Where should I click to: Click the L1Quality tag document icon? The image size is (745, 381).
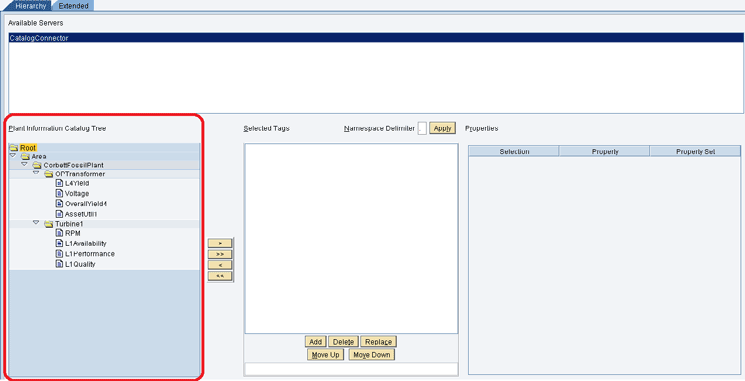[x=59, y=264]
